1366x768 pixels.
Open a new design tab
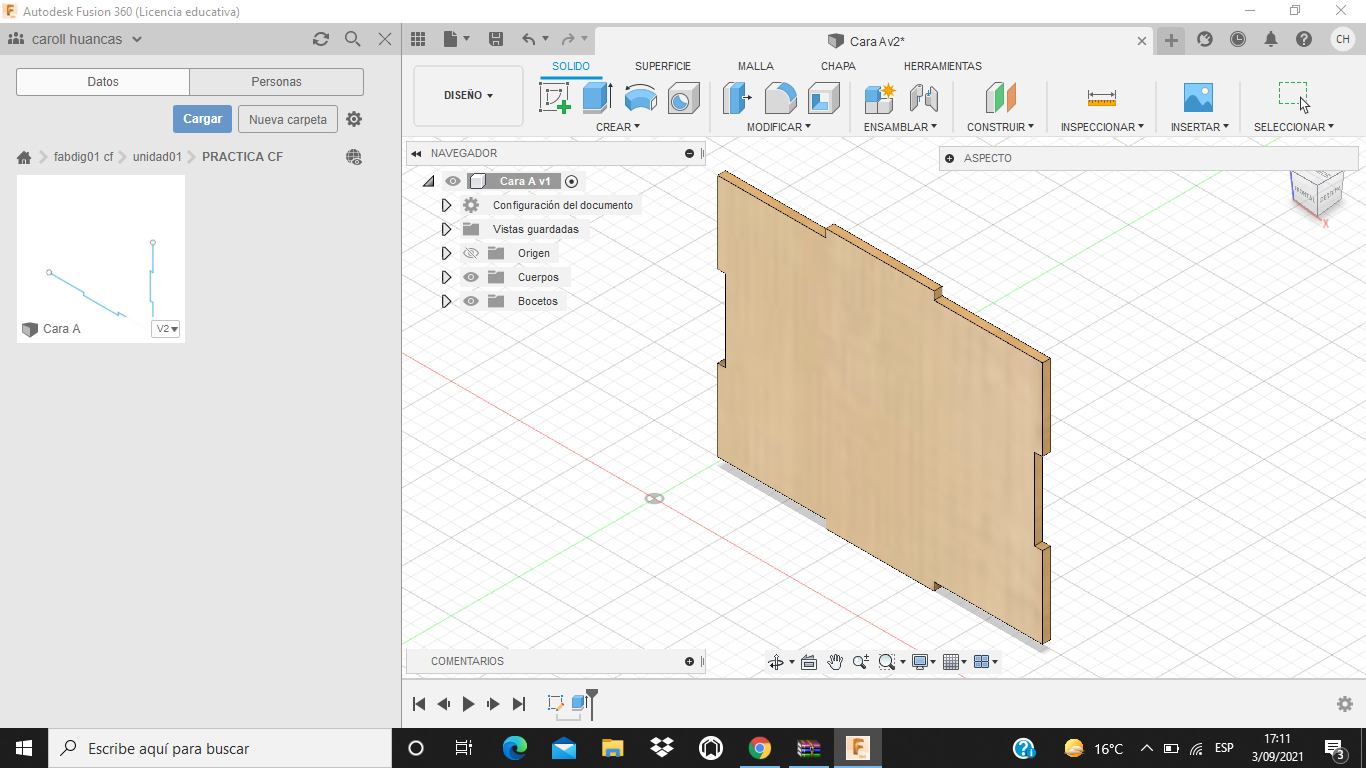pyautogui.click(x=1171, y=40)
